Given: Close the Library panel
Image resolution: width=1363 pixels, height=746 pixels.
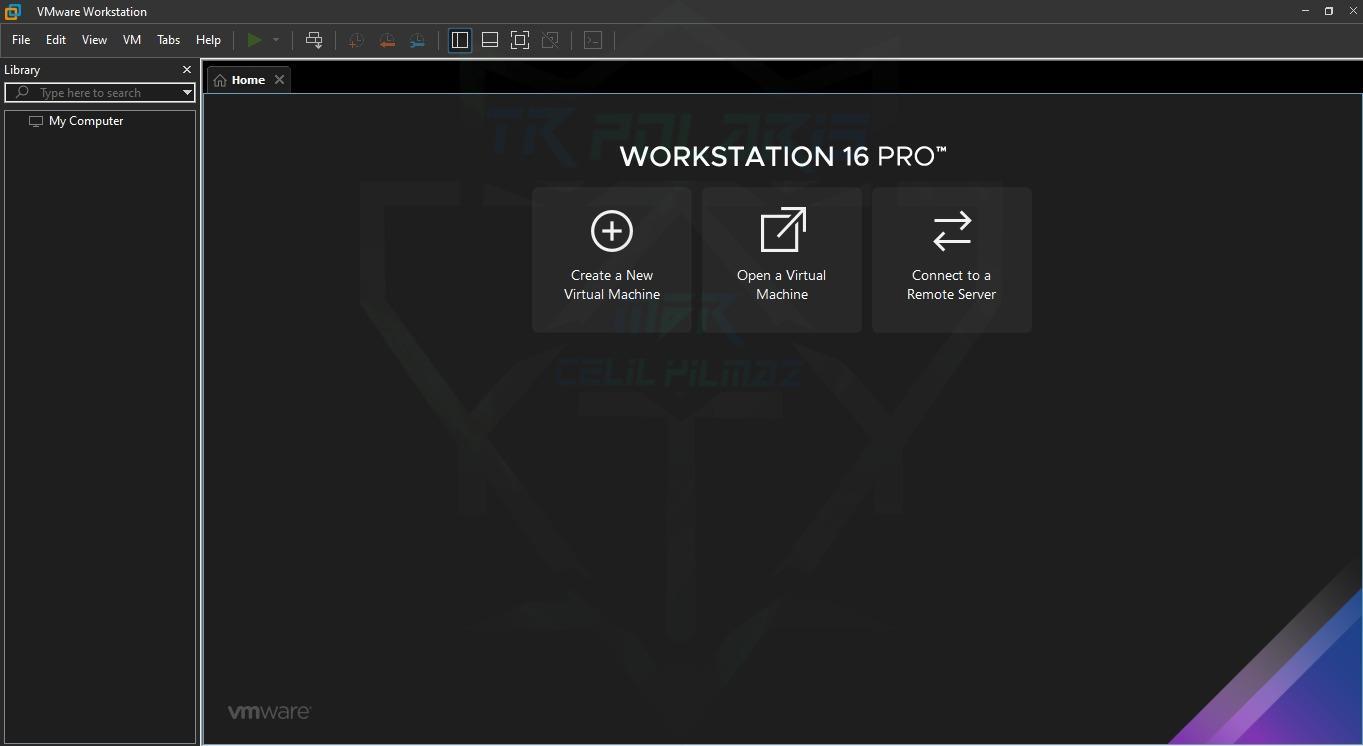Looking at the screenshot, I should pos(186,70).
